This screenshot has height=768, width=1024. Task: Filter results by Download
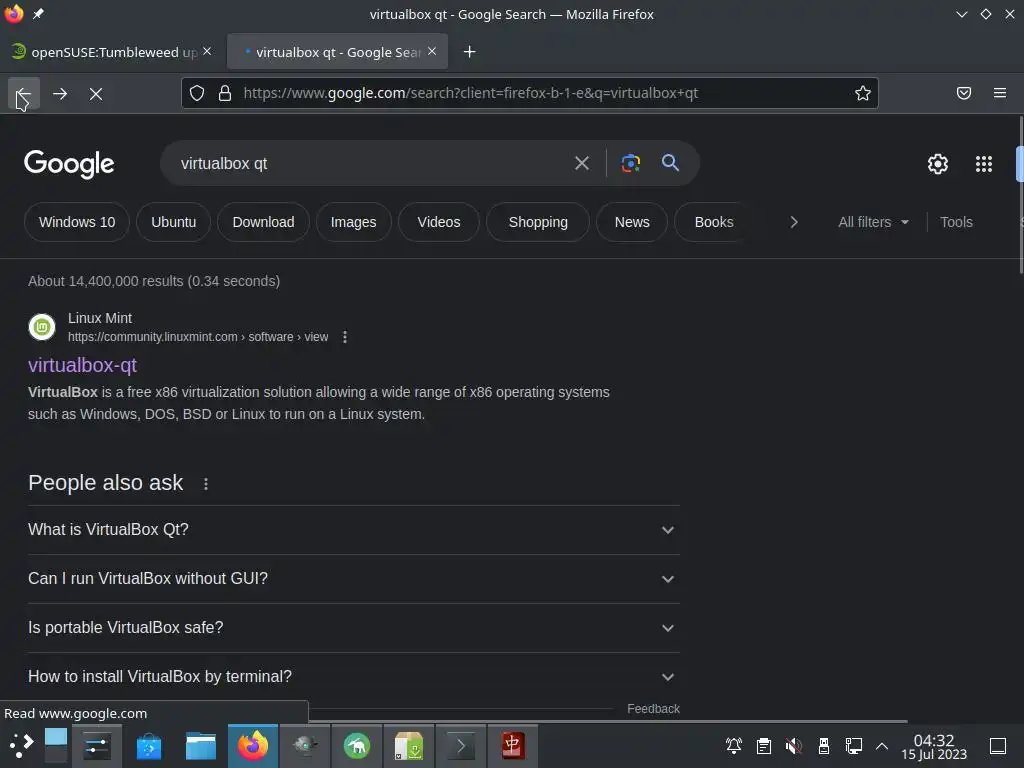pos(263,222)
